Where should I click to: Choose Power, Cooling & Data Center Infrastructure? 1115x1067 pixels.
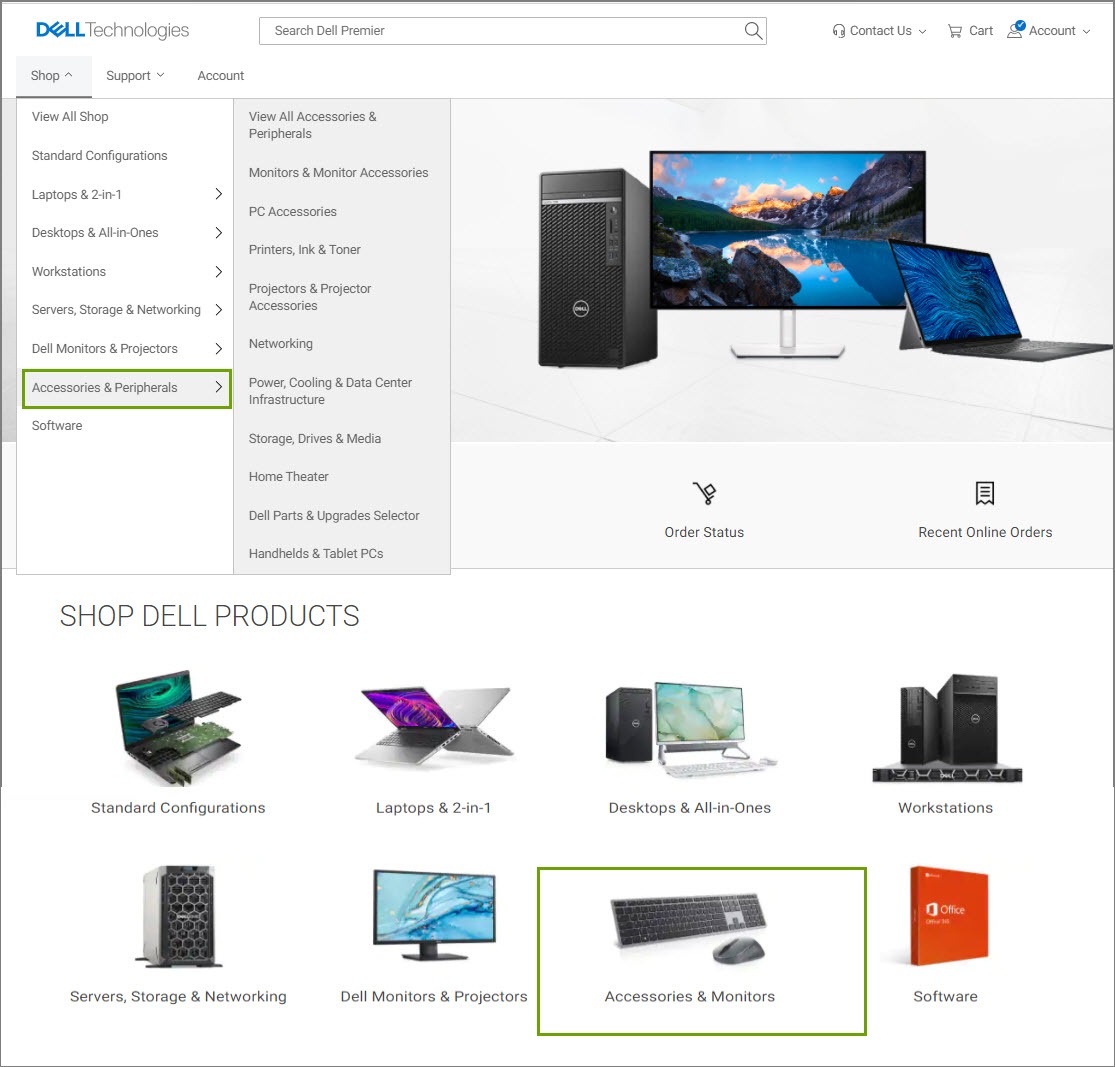[330, 391]
